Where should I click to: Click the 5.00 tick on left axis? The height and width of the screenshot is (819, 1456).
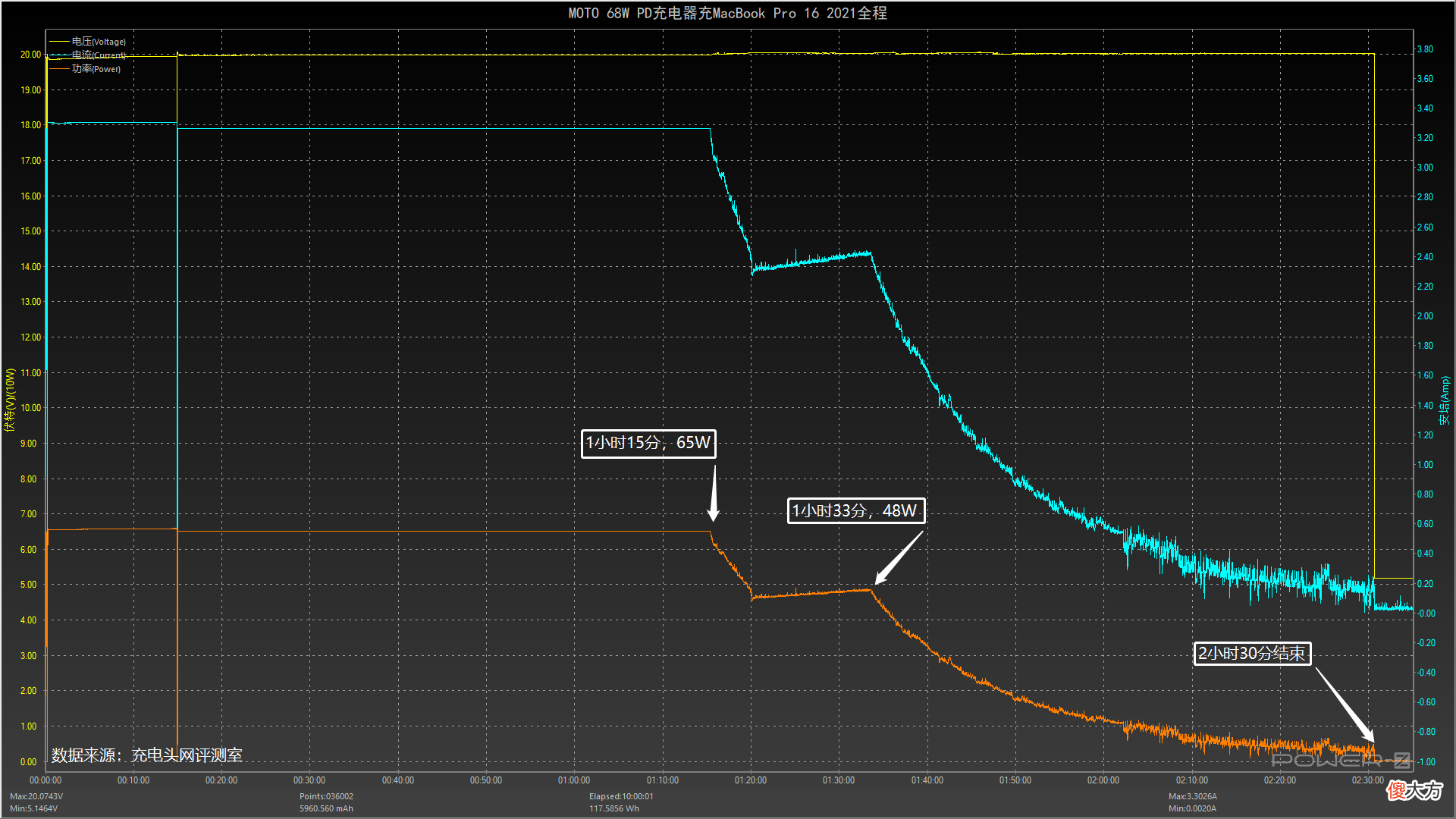click(x=28, y=585)
